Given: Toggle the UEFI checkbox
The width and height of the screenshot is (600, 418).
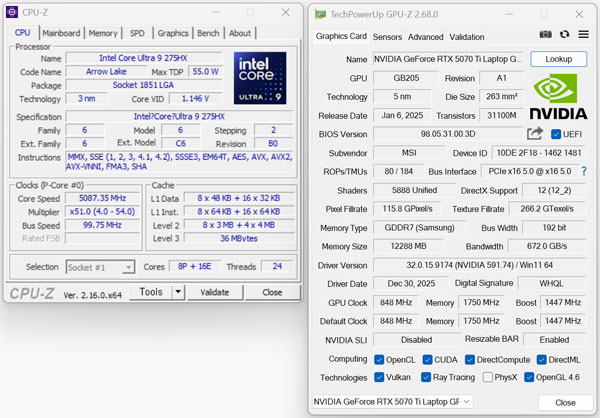Looking at the screenshot, I should 556,134.
